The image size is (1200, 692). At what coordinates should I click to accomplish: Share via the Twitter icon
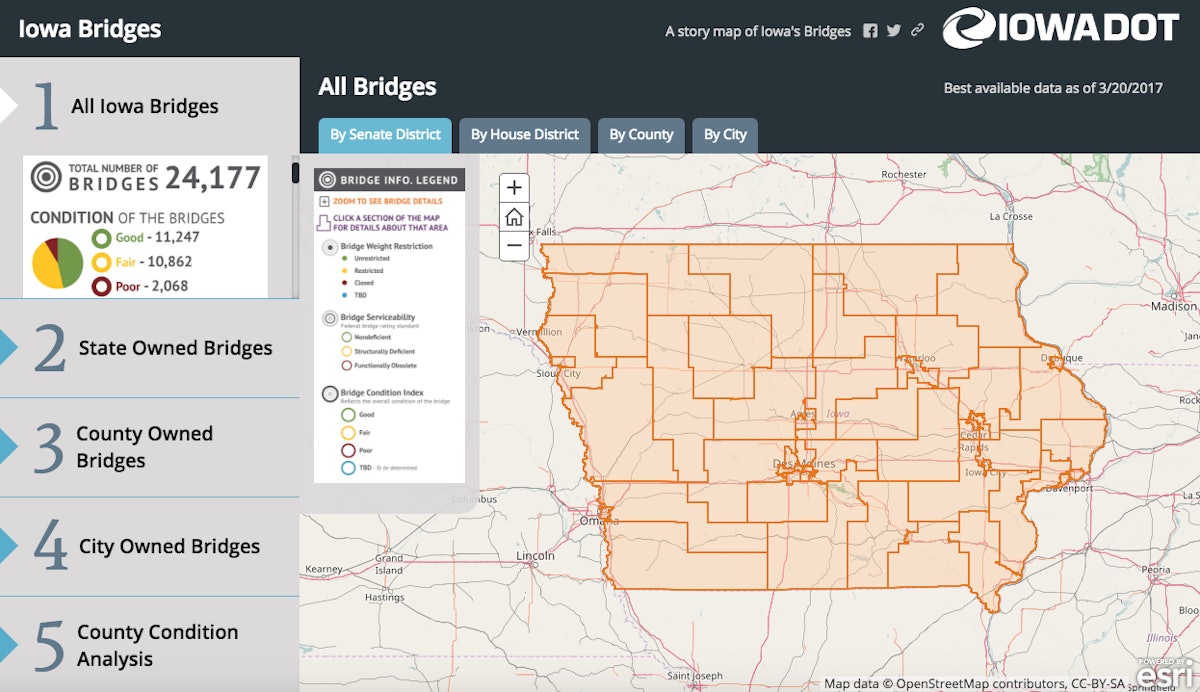coord(893,31)
